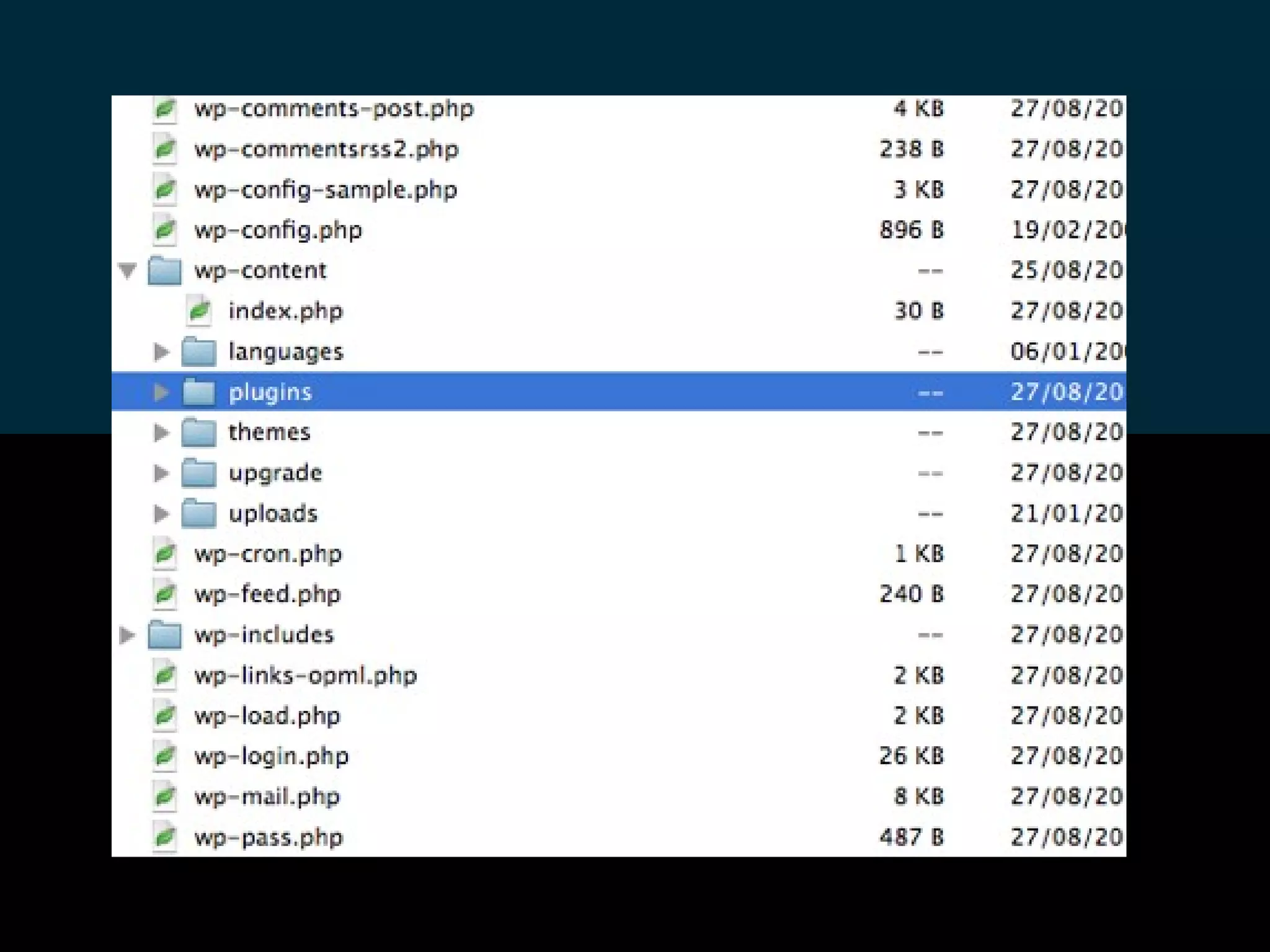The height and width of the screenshot is (952, 1270).
Task: Collapse the wp-content folder triangle
Action: [x=128, y=271]
